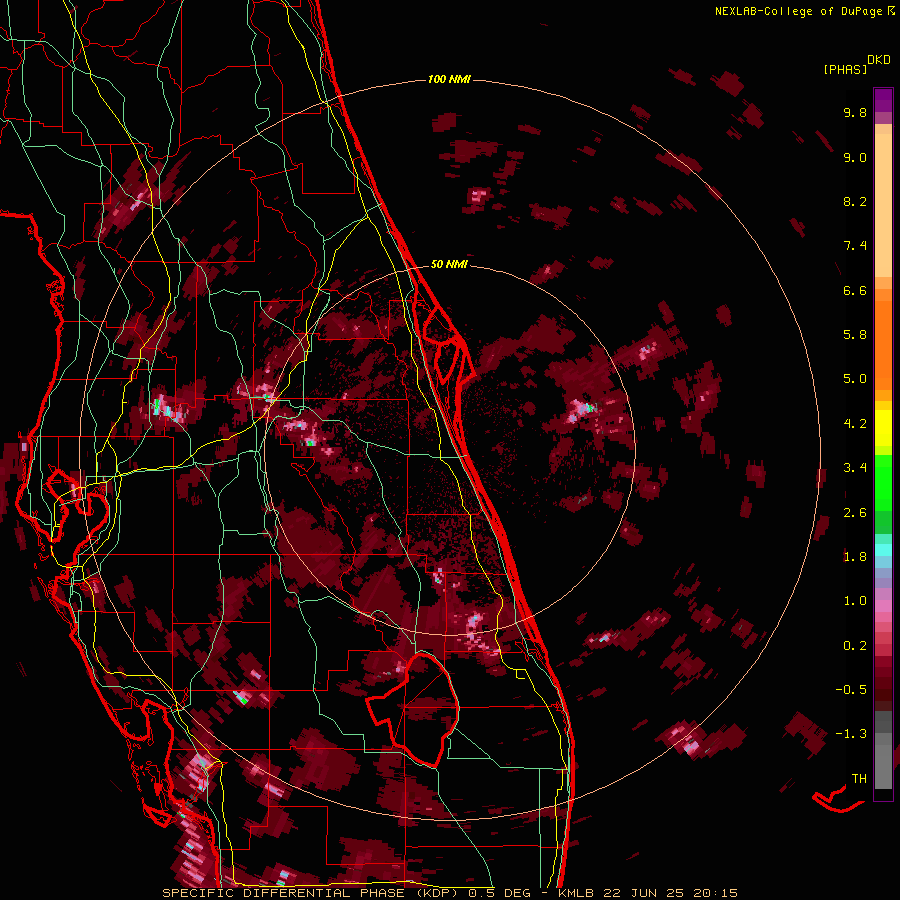Screen dimensions: 900x900
Task: Click the 5.8 scale value
Action: coord(855,335)
